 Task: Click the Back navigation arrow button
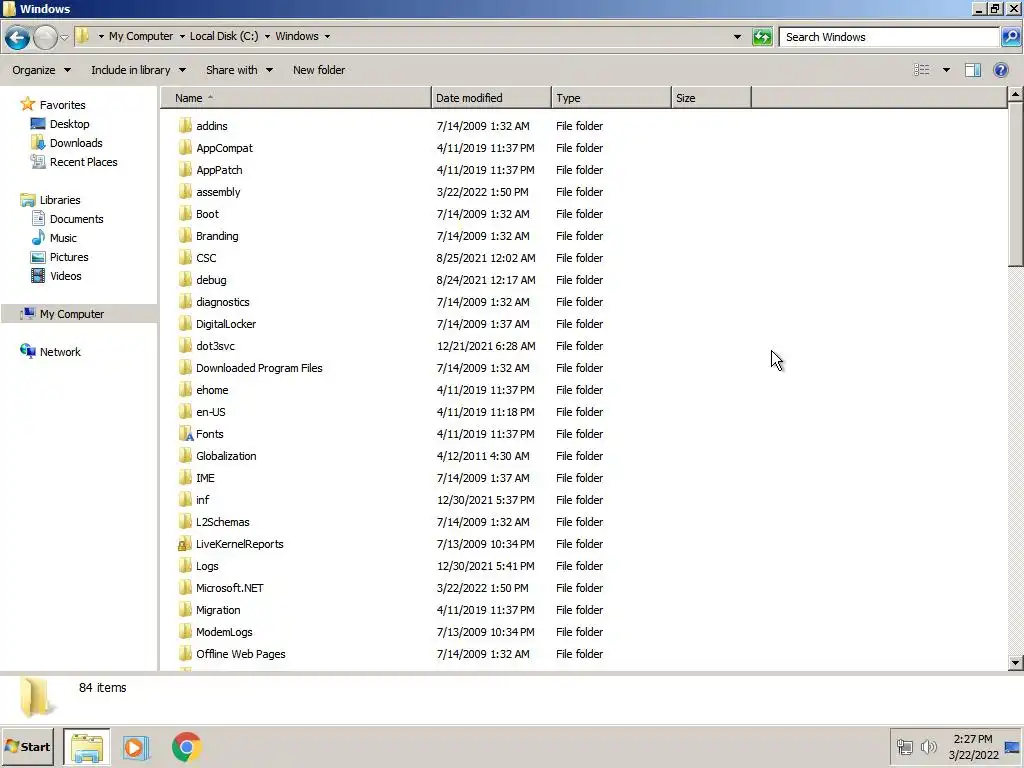[x=18, y=37]
